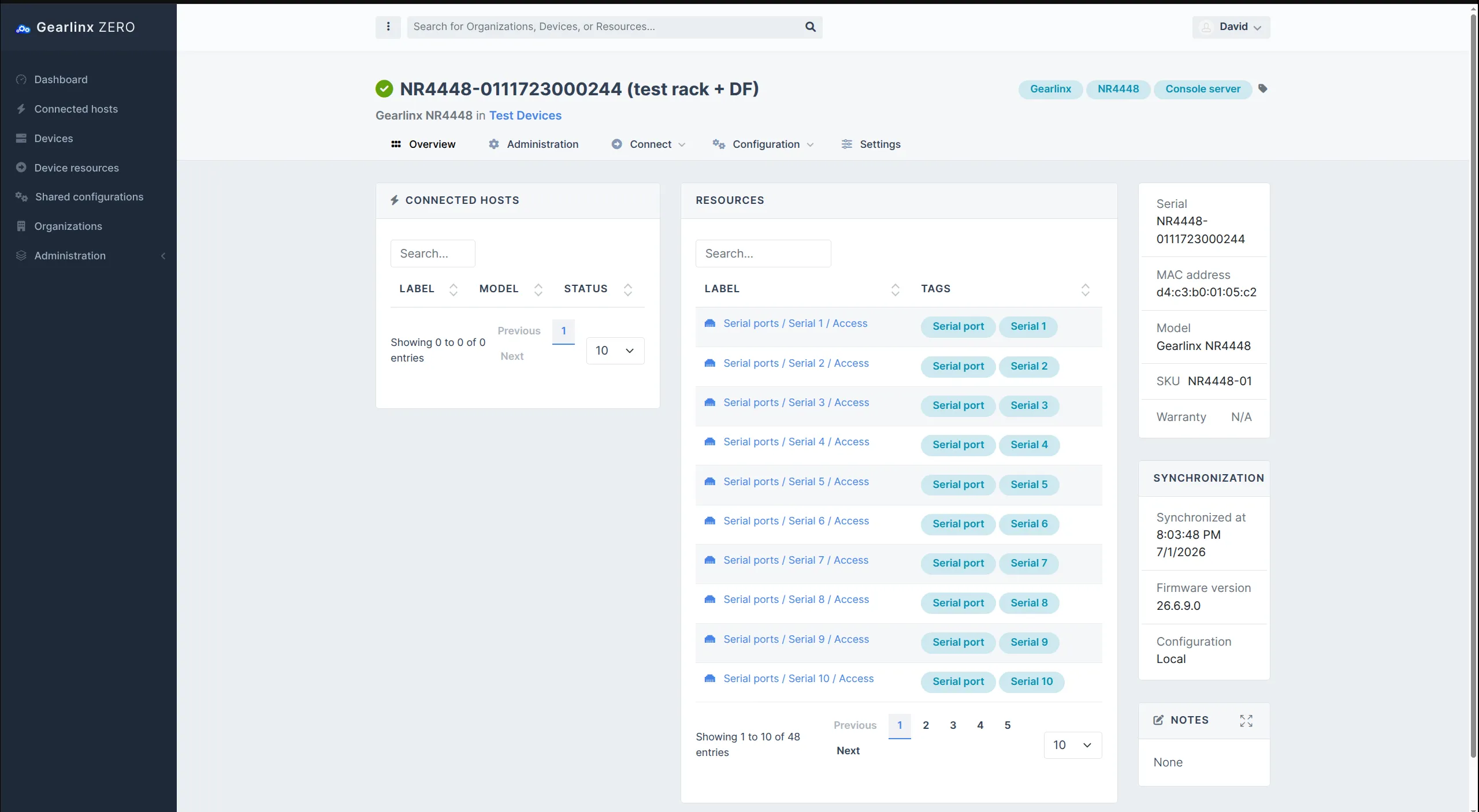Open the three-dot options menu beside search

[x=388, y=27]
